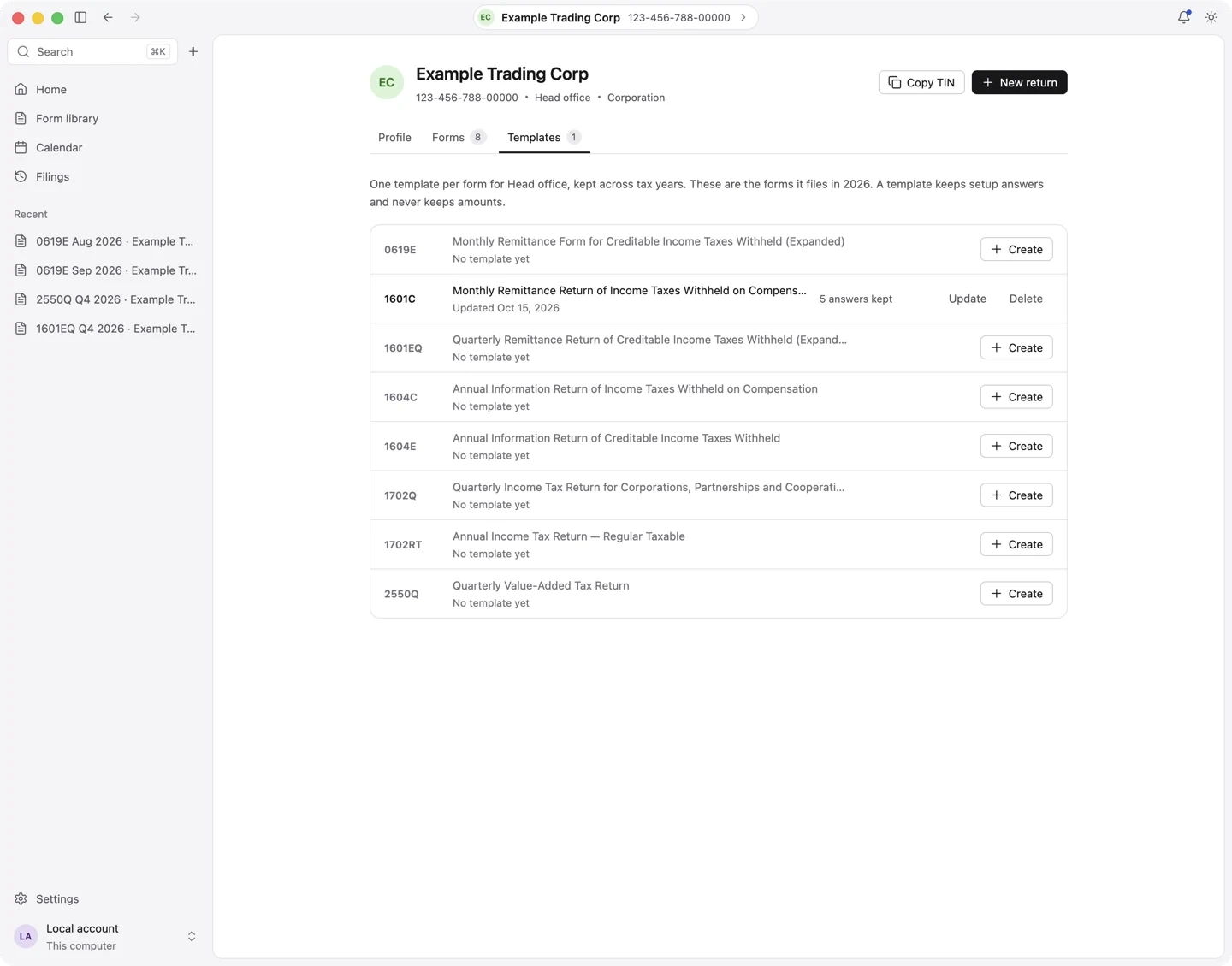Screen dimensions: 1232x966
Task: Click 'Updated Oct 15, 2026' text
Action: (506, 308)
